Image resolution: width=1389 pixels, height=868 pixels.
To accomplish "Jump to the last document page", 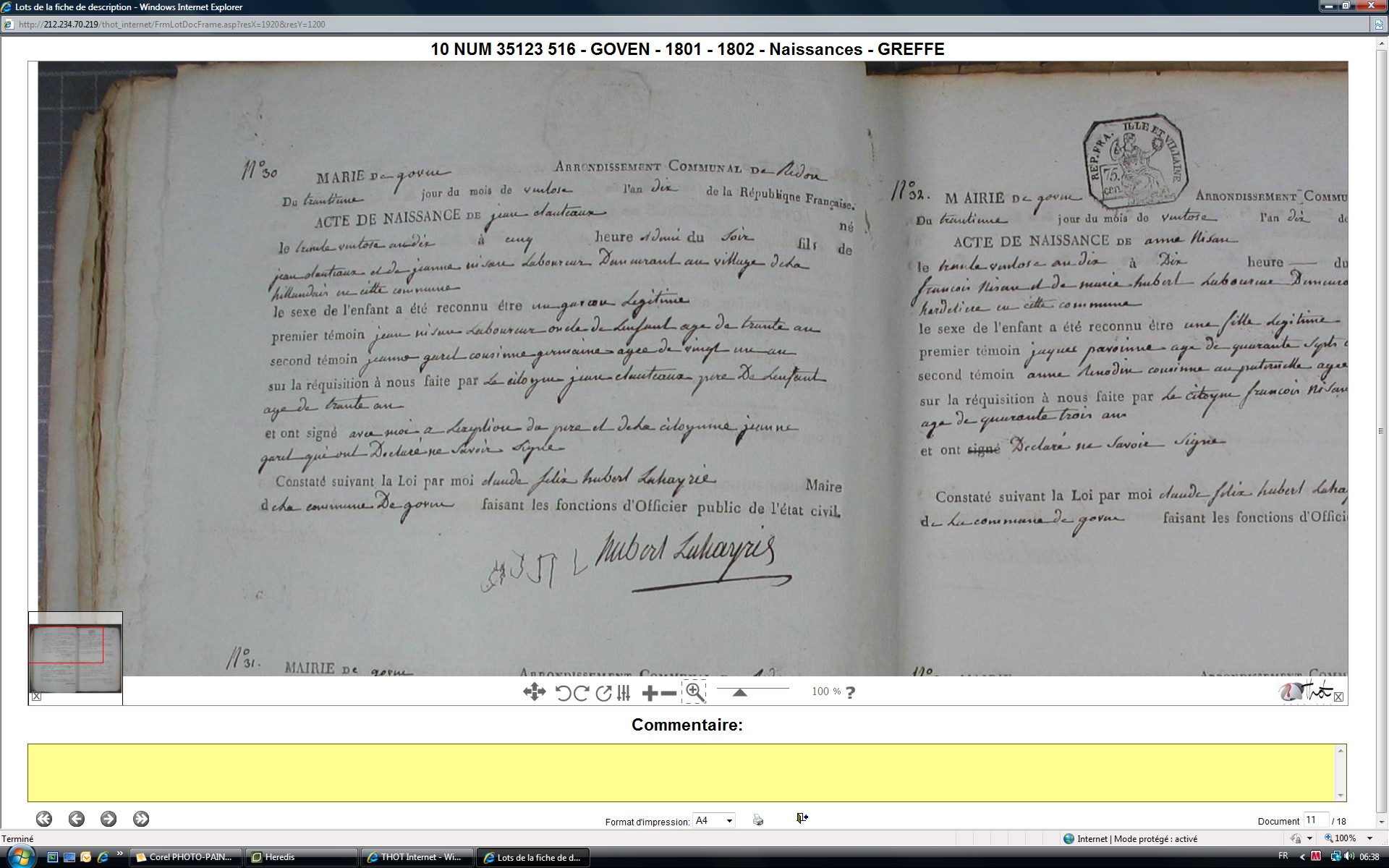I will pos(141,819).
